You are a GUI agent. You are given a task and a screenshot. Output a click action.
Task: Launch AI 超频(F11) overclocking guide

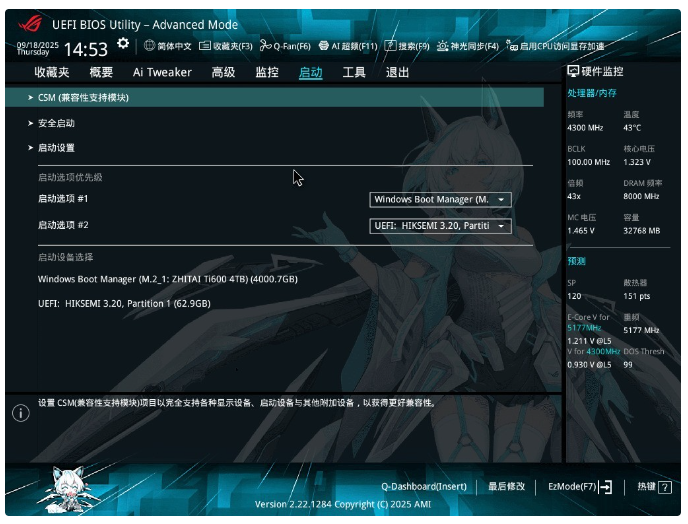pyautogui.click(x=348, y=46)
